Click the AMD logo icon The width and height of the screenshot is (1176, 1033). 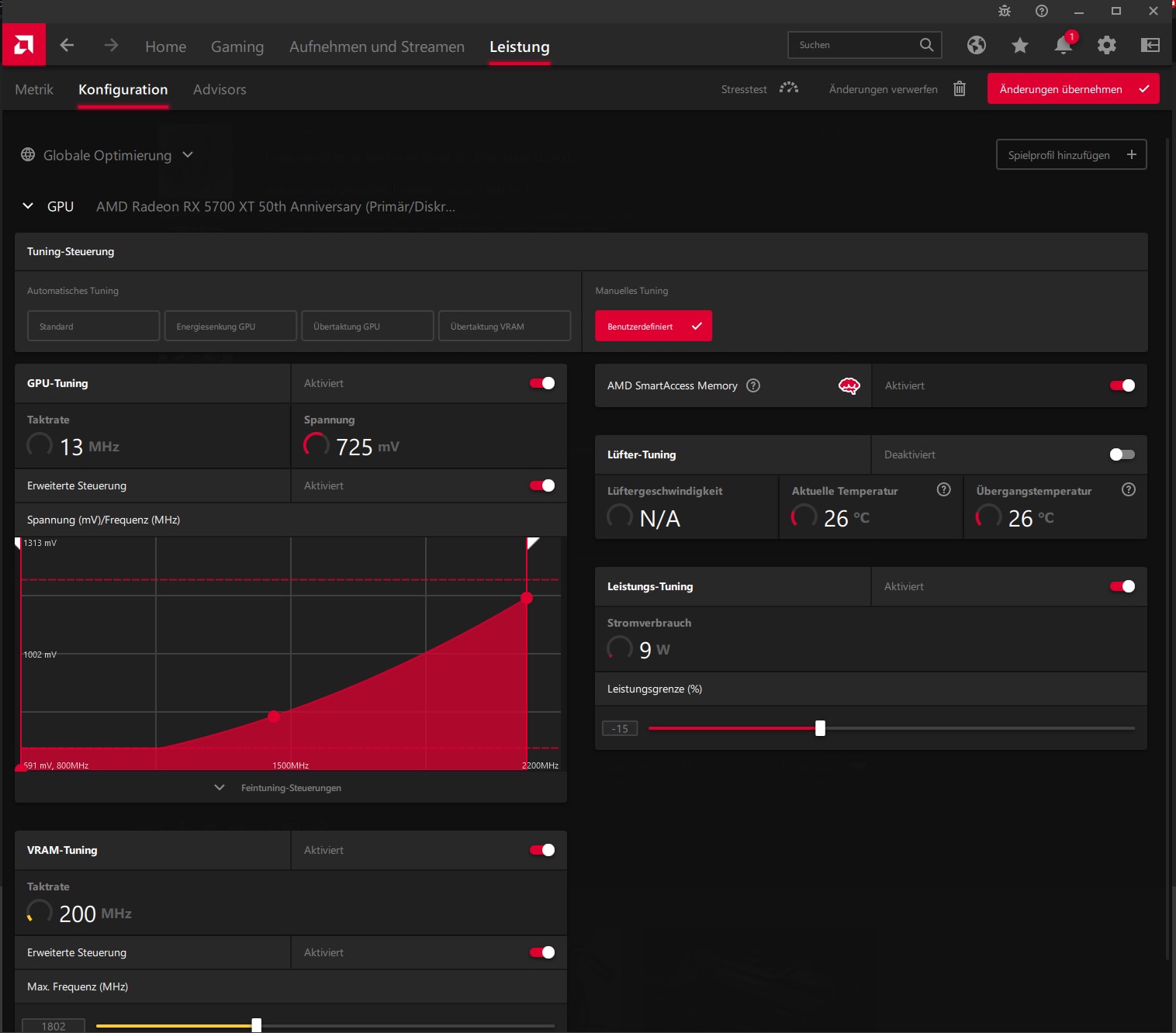(24, 45)
